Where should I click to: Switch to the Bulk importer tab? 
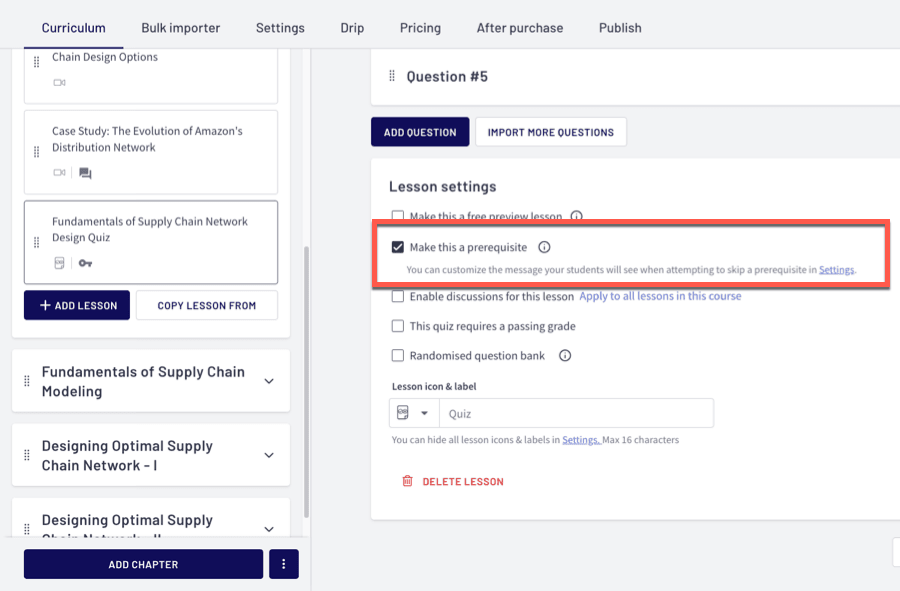coord(180,28)
